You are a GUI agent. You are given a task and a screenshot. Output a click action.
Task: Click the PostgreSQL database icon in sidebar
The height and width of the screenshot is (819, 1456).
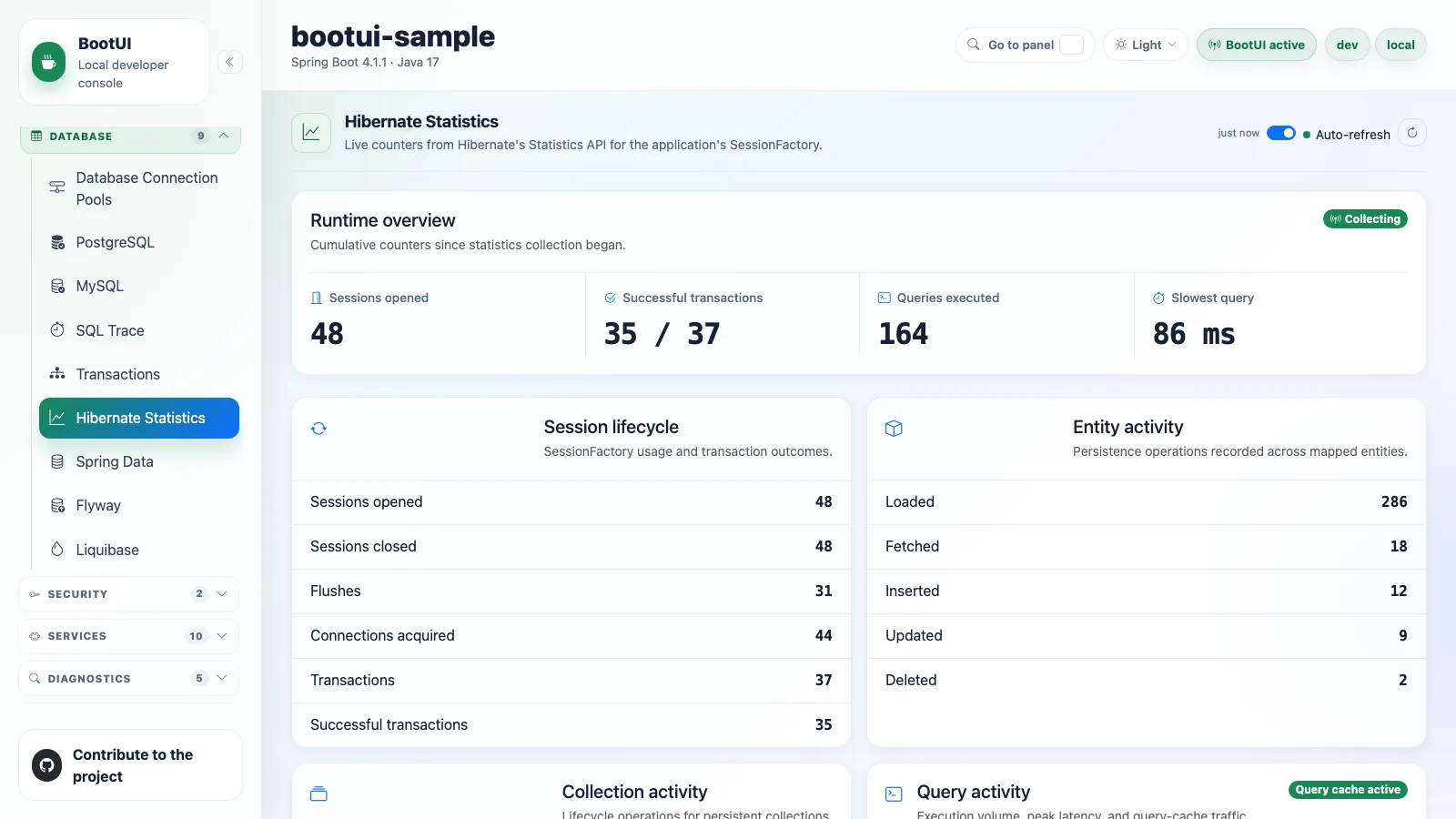tap(57, 242)
